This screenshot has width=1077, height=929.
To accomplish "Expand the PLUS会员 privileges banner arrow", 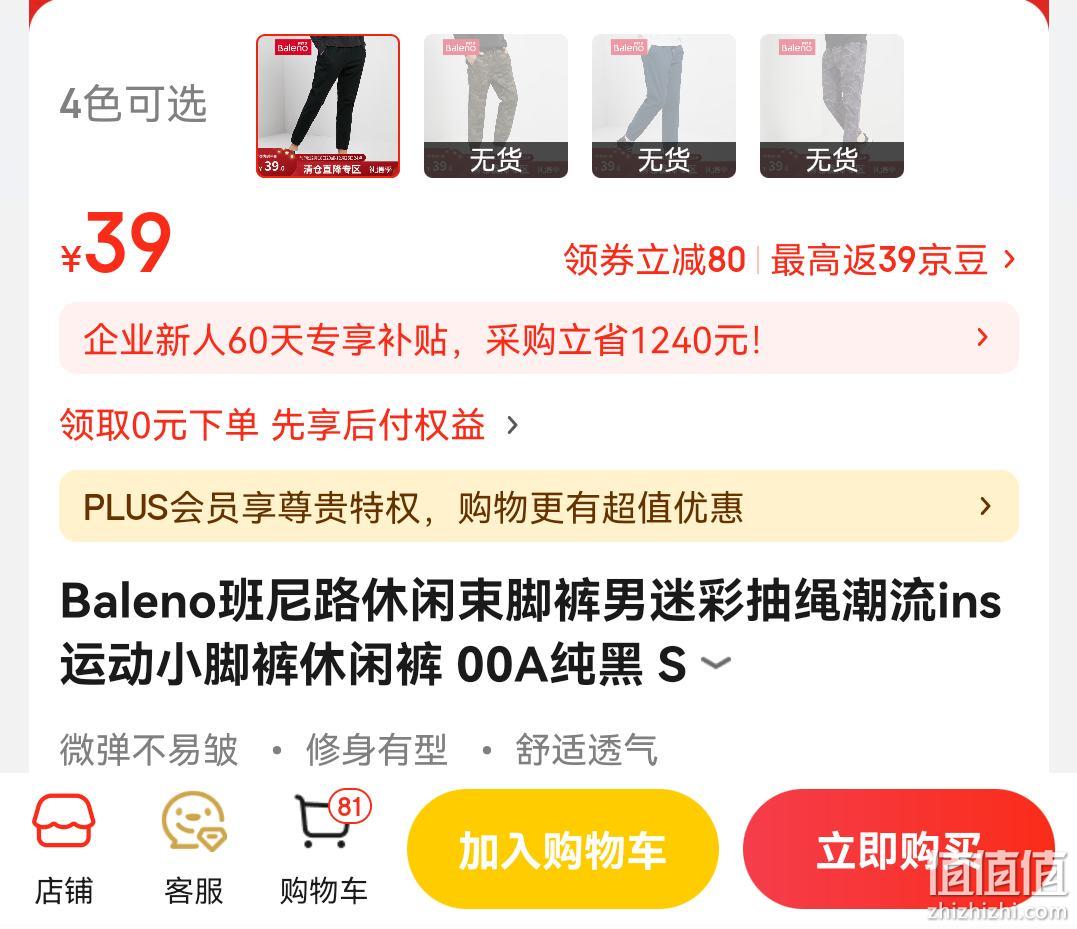I will (x=986, y=507).
